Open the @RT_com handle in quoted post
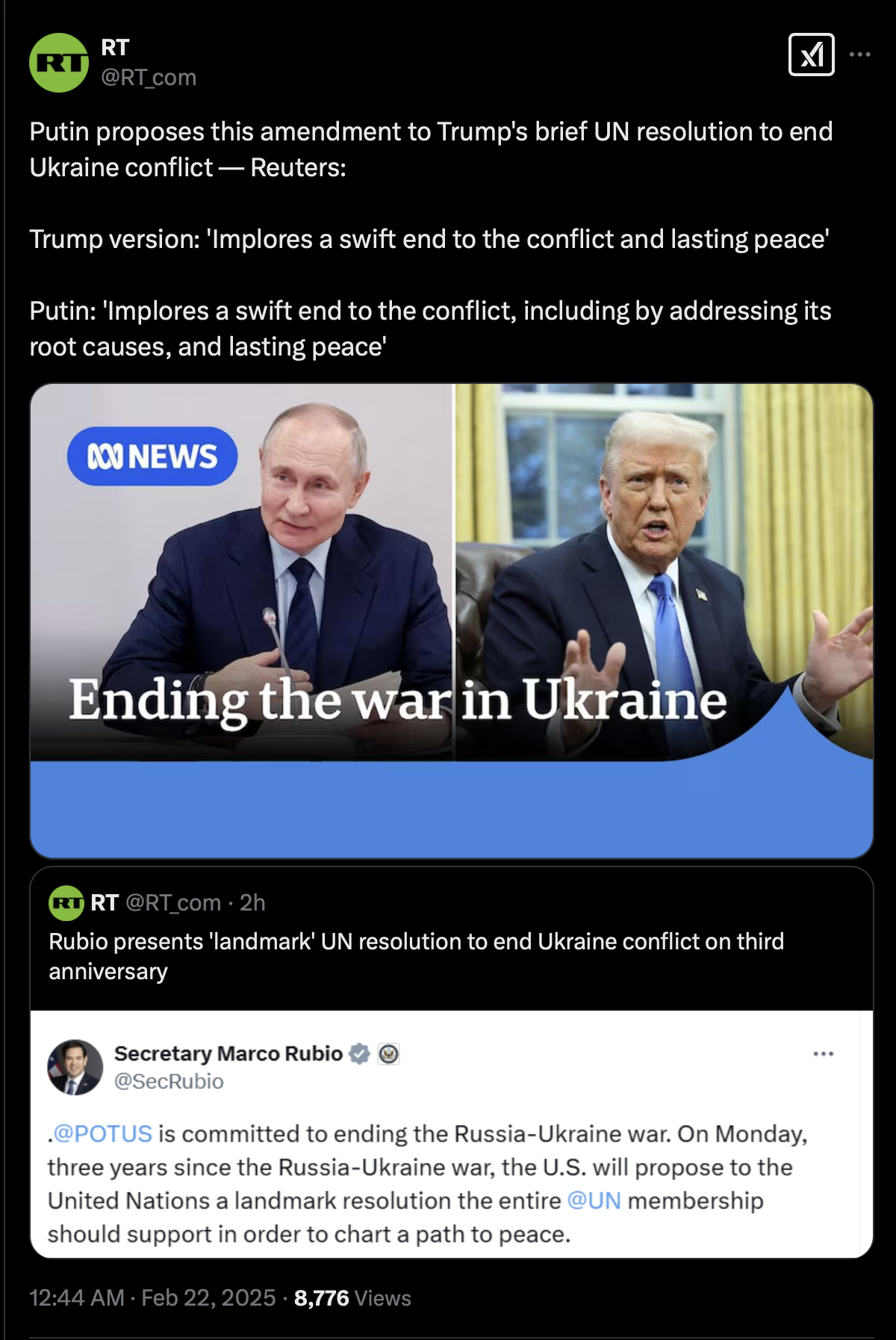 [173, 903]
